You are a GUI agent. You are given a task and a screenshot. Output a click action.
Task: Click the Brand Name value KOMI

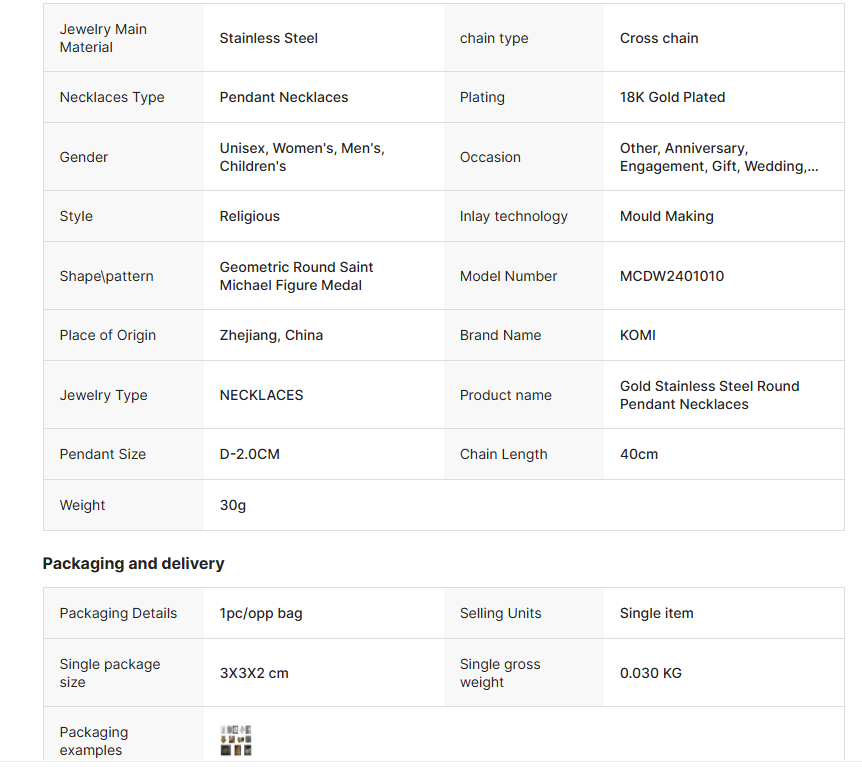pos(638,335)
